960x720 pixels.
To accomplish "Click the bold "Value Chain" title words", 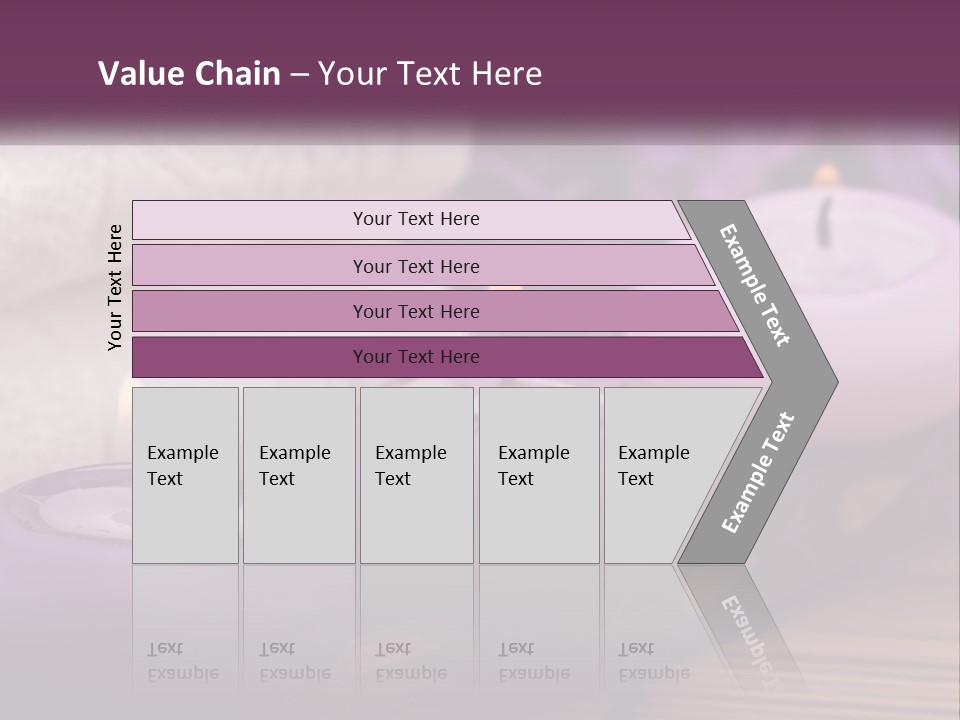I will click(x=189, y=74).
